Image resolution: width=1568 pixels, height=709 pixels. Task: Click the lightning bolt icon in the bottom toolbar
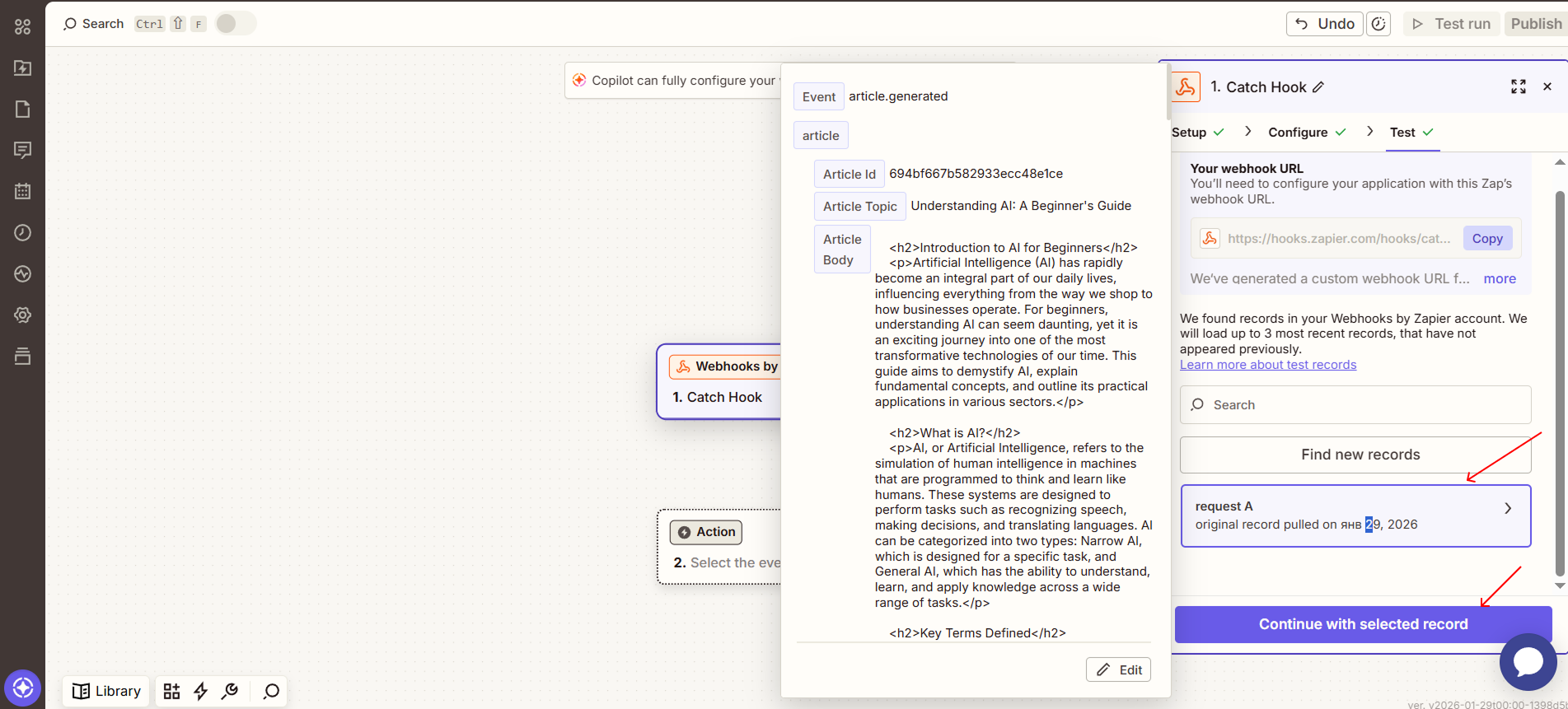coord(200,691)
